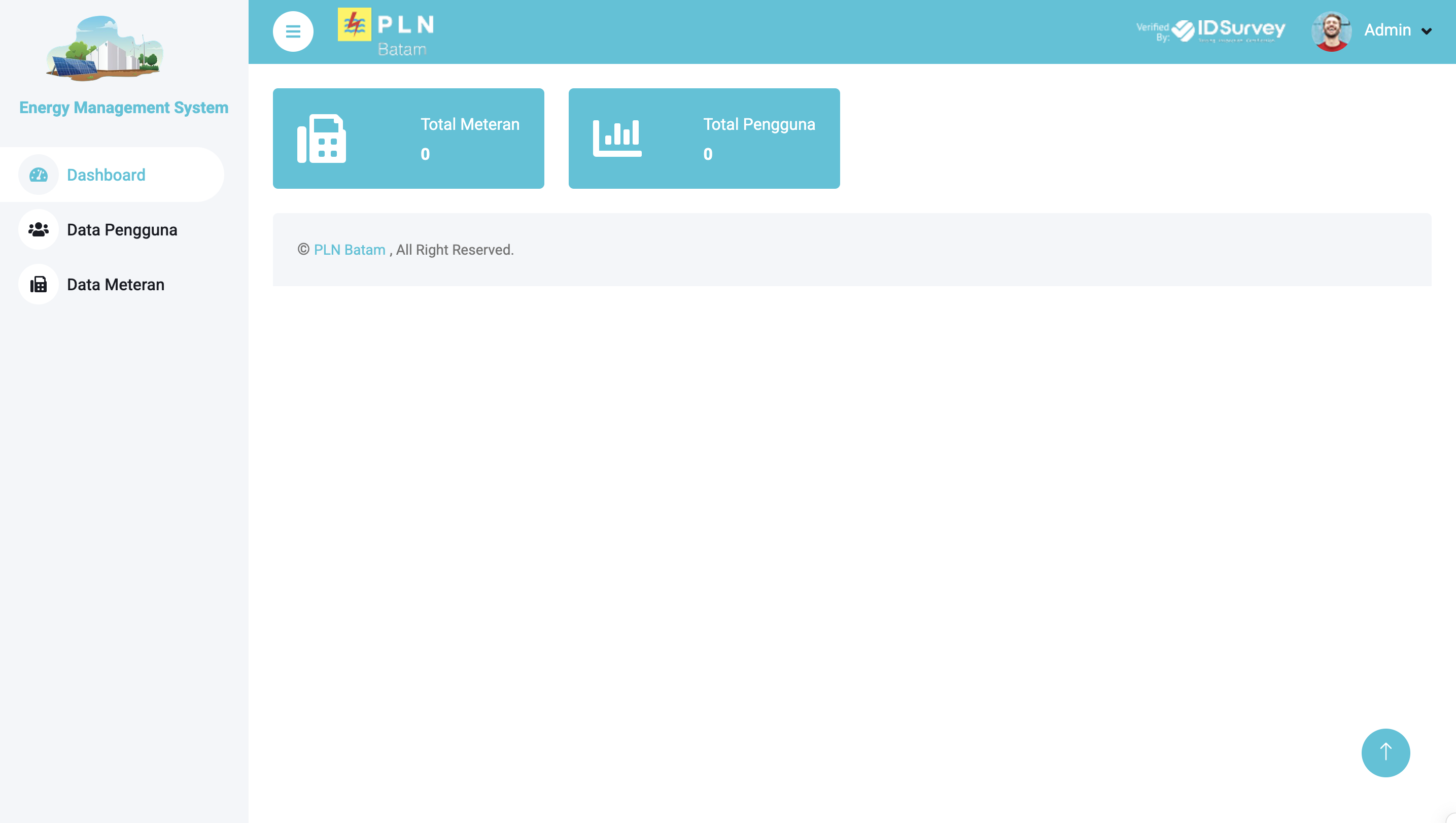Screen dimensions: 1456x823
Task: Click the PLN Batam footer link
Action: click(x=350, y=250)
